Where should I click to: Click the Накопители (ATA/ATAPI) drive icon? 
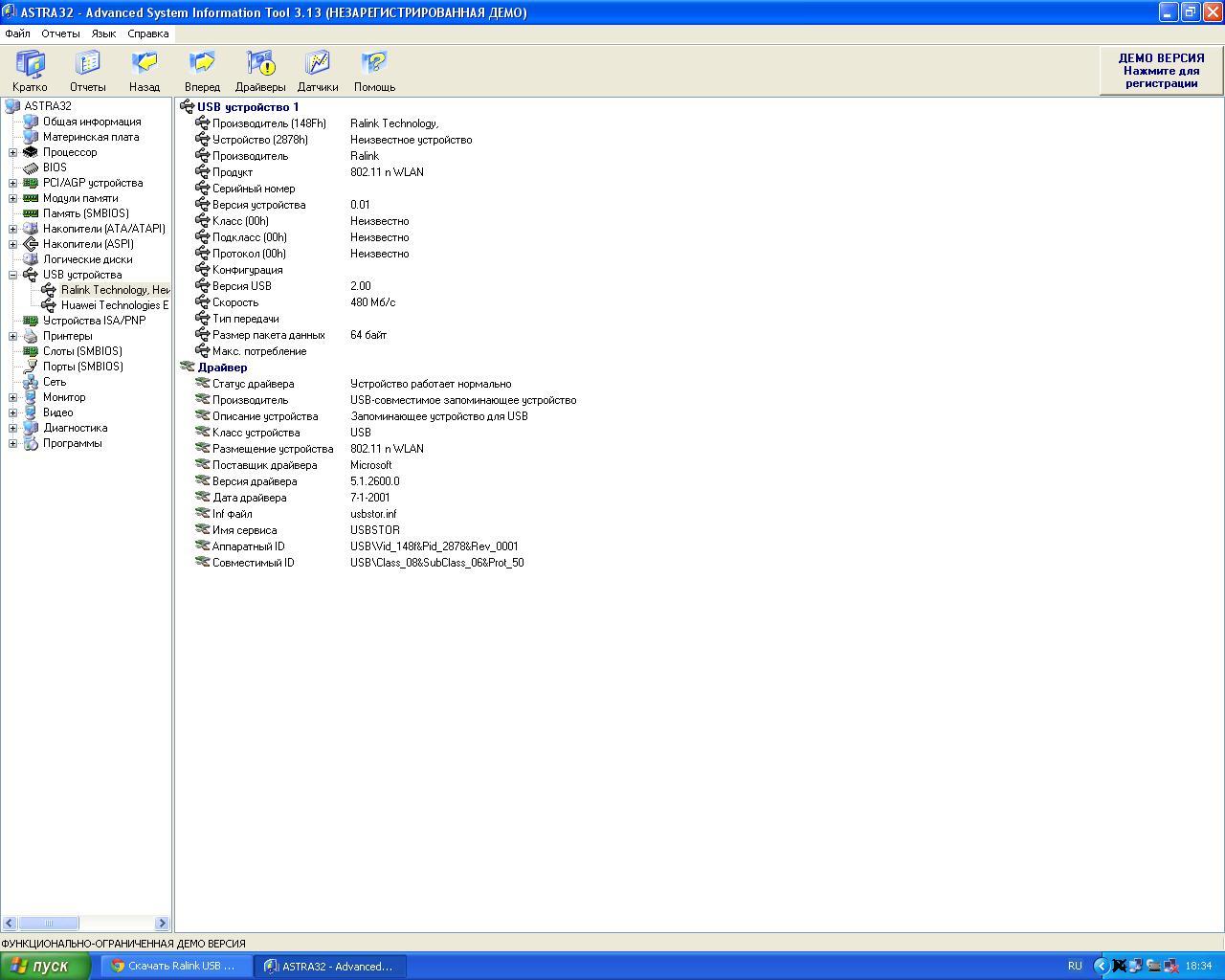click(x=31, y=229)
